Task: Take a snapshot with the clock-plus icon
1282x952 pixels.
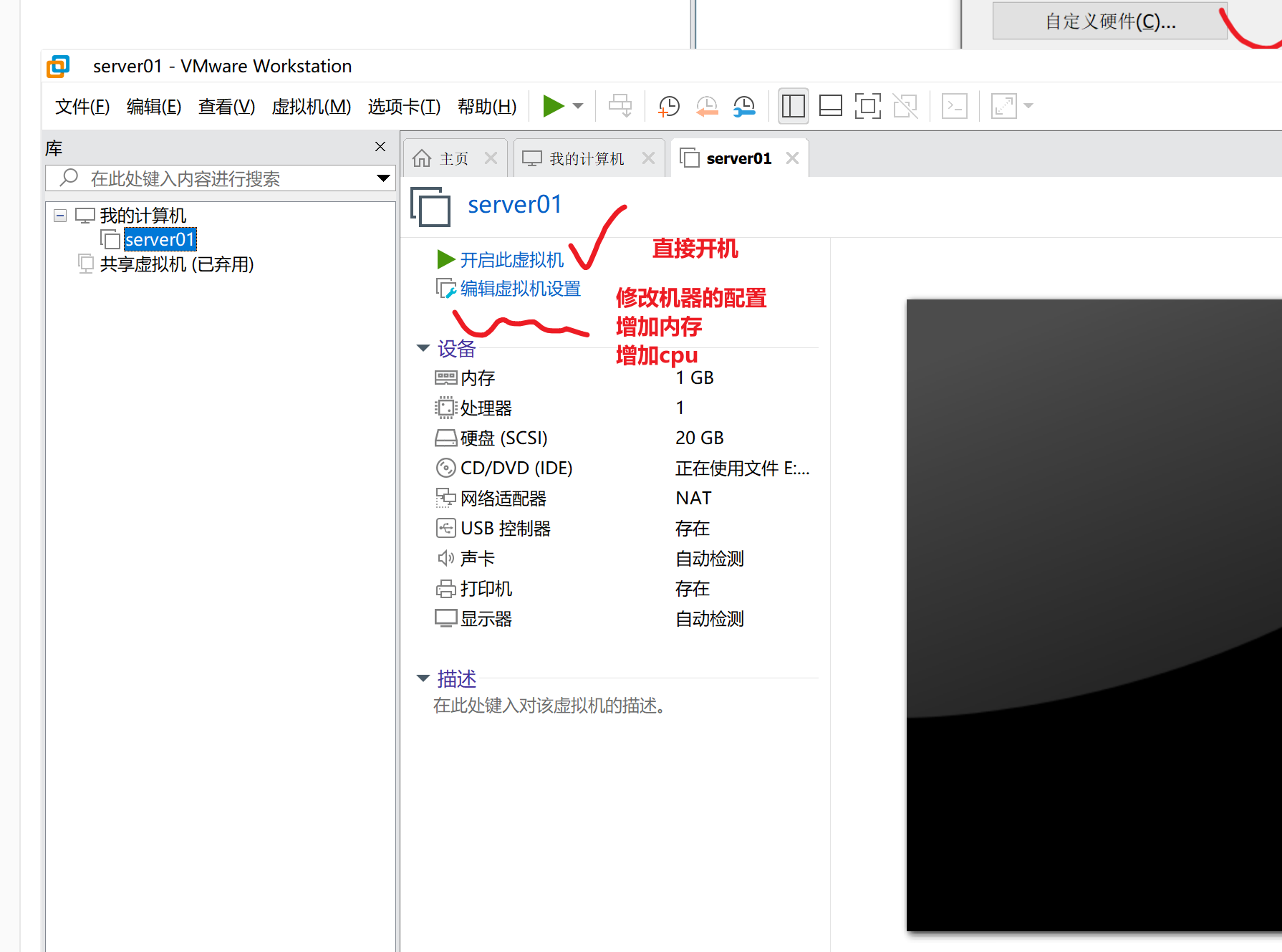Action: click(x=669, y=106)
